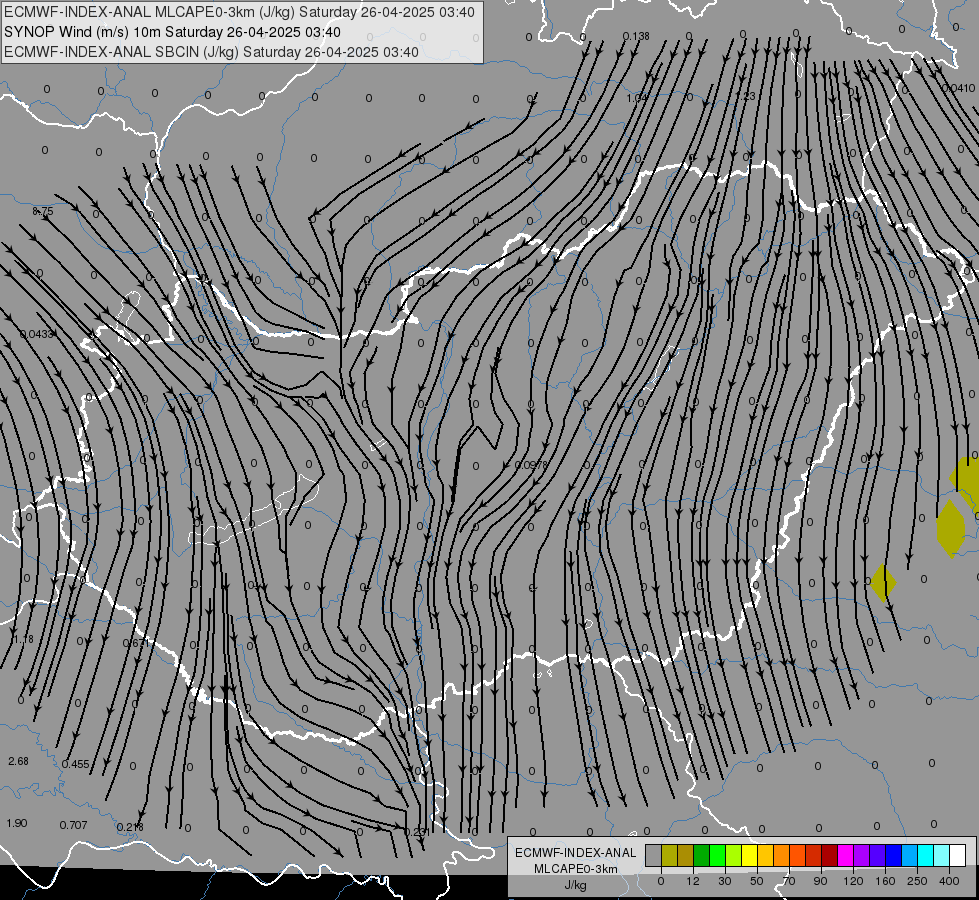Click the map value 0.707
The height and width of the screenshot is (900, 979).
coord(73,826)
